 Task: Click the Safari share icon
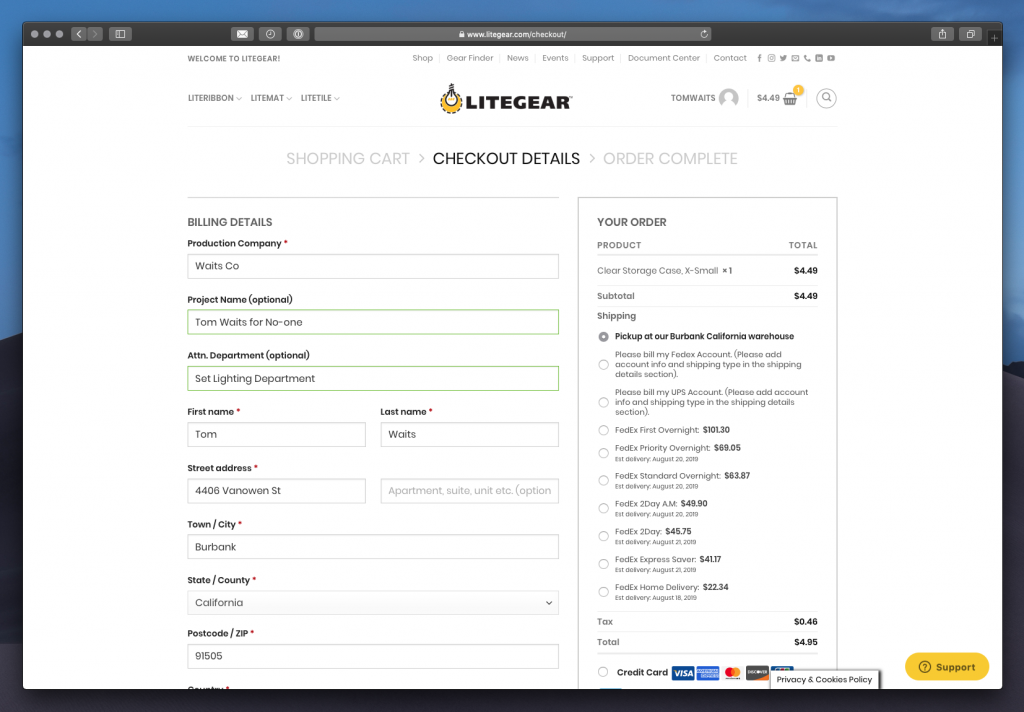(x=942, y=34)
